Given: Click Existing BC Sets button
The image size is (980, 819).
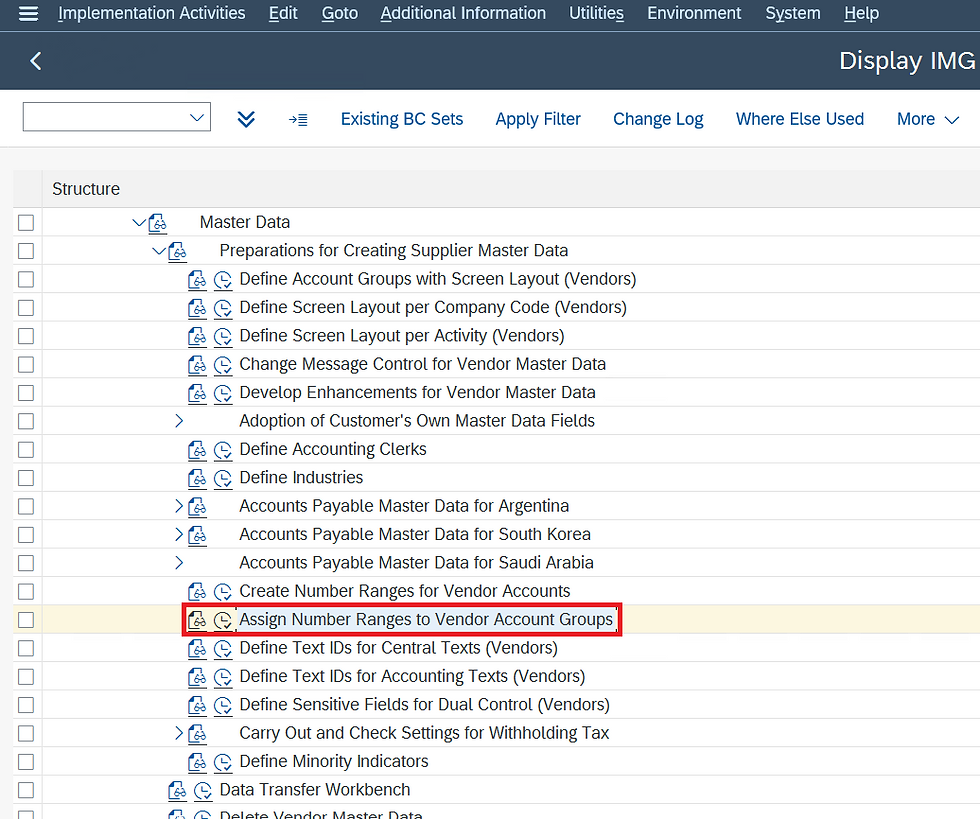Looking at the screenshot, I should [402, 119].
